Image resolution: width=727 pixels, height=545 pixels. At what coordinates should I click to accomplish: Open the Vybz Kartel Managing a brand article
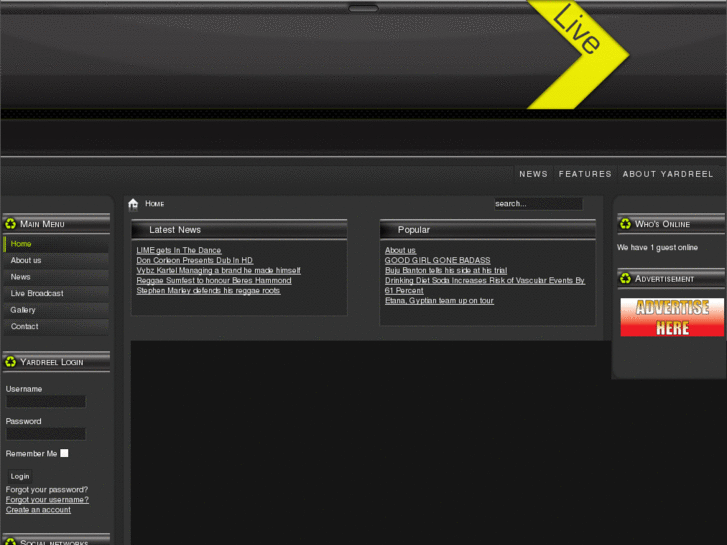(218, 270)
